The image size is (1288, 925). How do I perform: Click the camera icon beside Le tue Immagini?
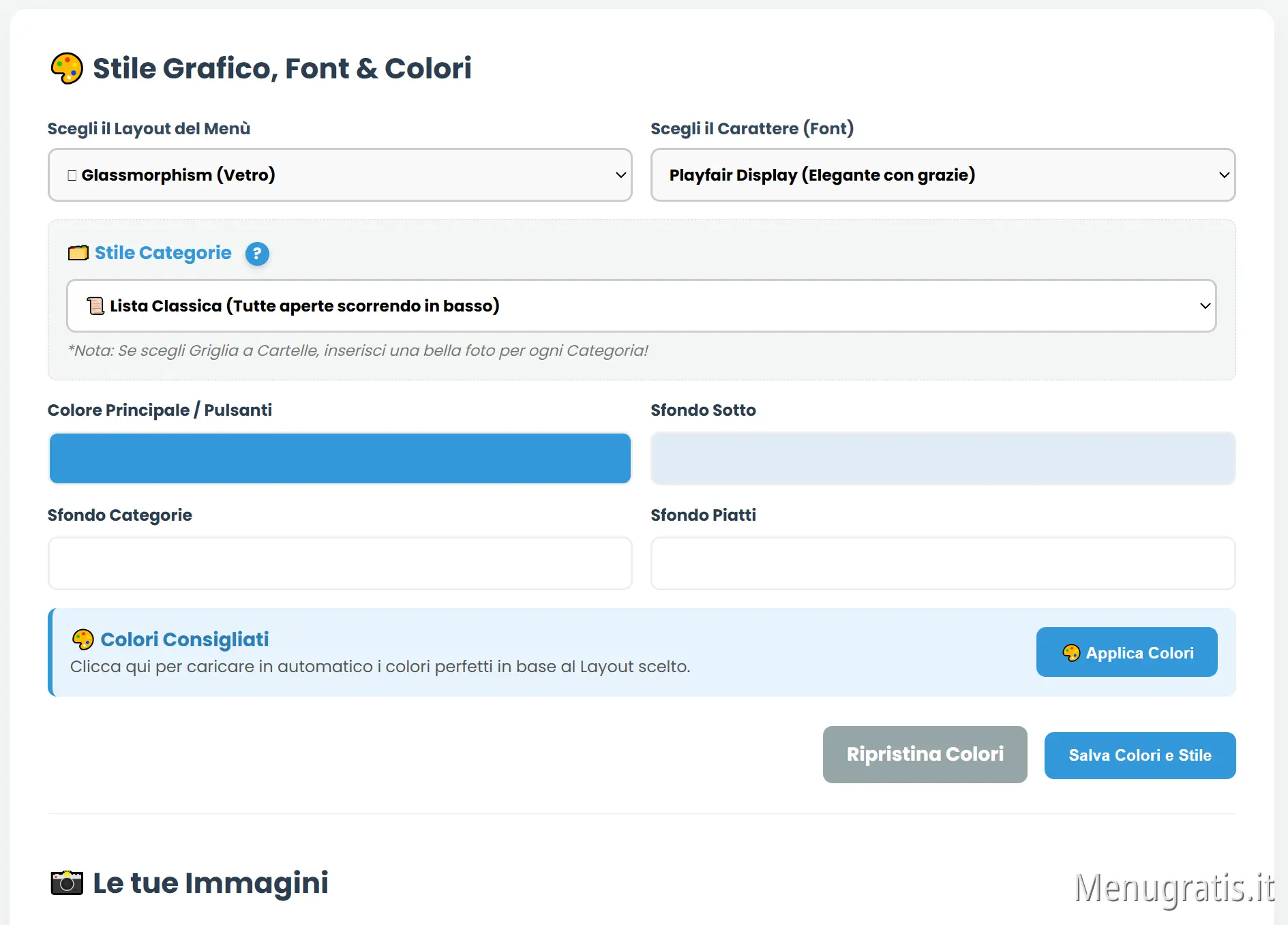(x=67, y=883)
